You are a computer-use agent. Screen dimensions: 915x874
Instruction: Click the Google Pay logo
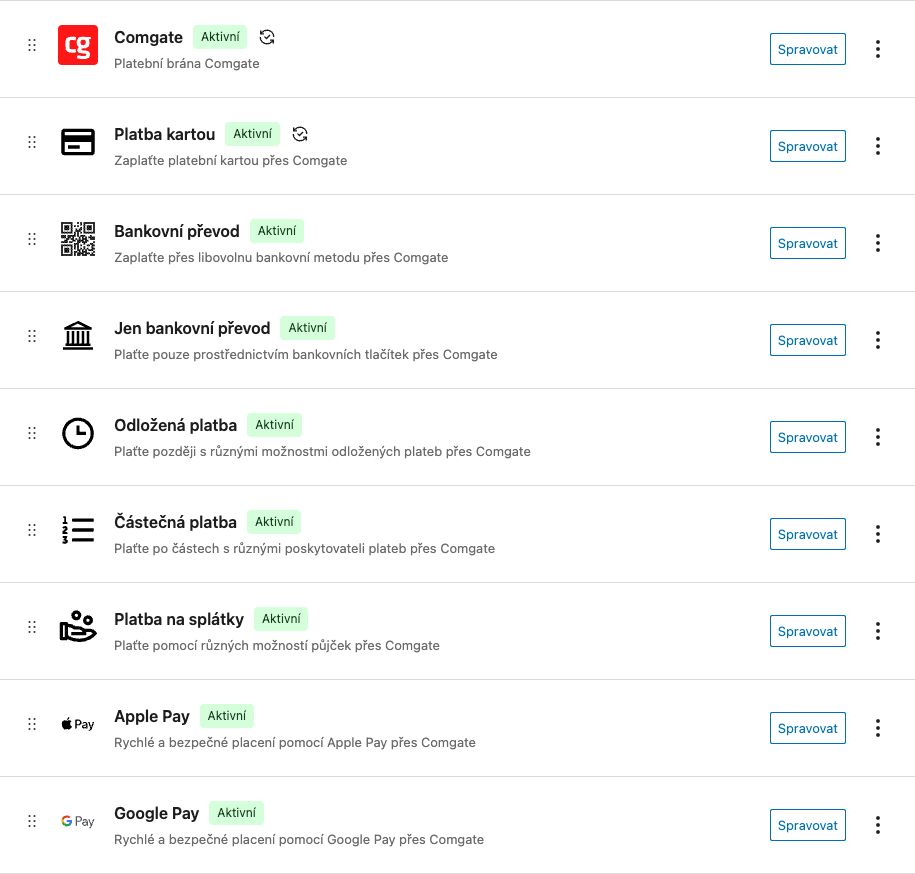point(78,821)
